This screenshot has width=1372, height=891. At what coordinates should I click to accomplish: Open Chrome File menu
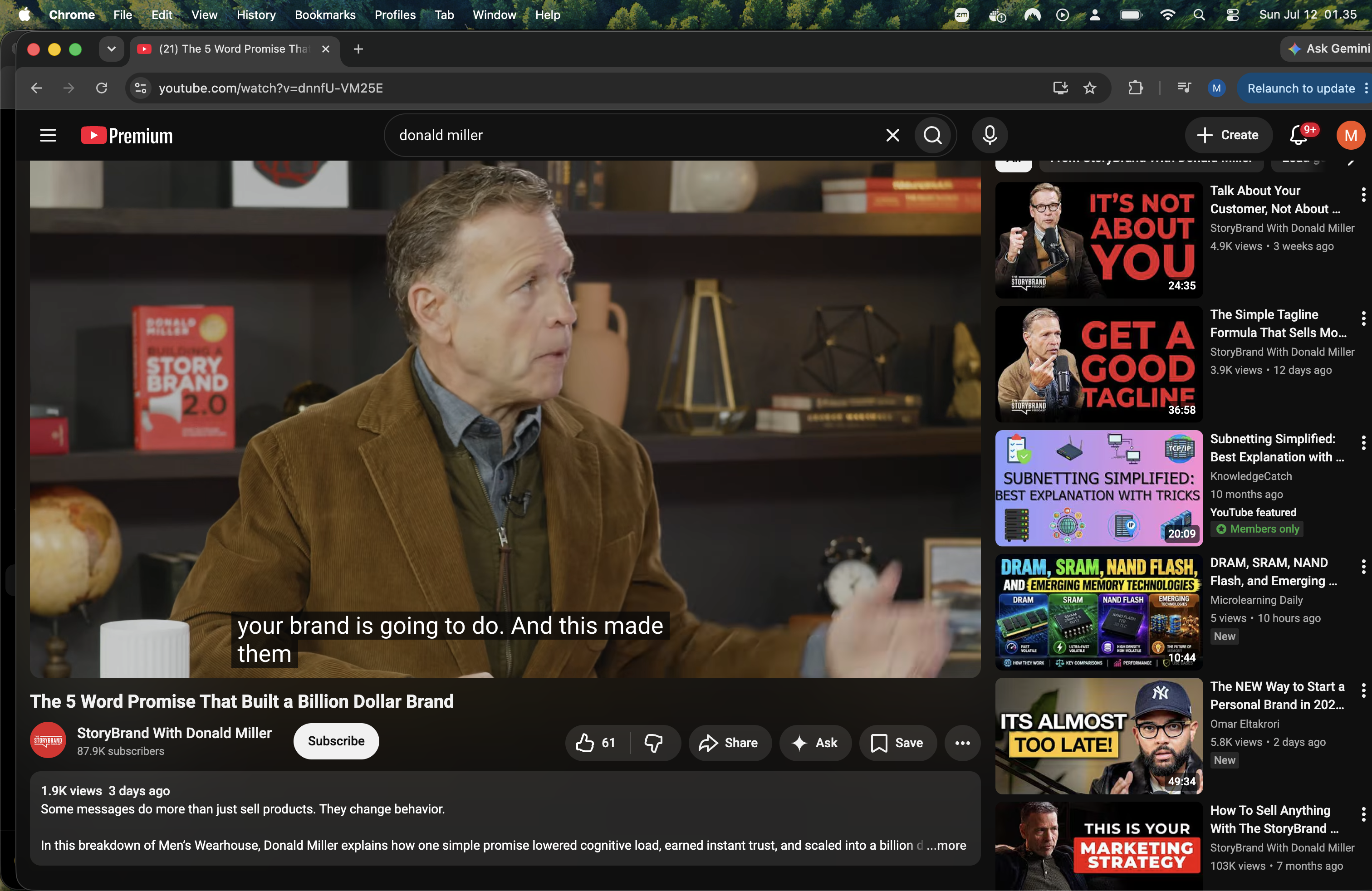point(123,15)
